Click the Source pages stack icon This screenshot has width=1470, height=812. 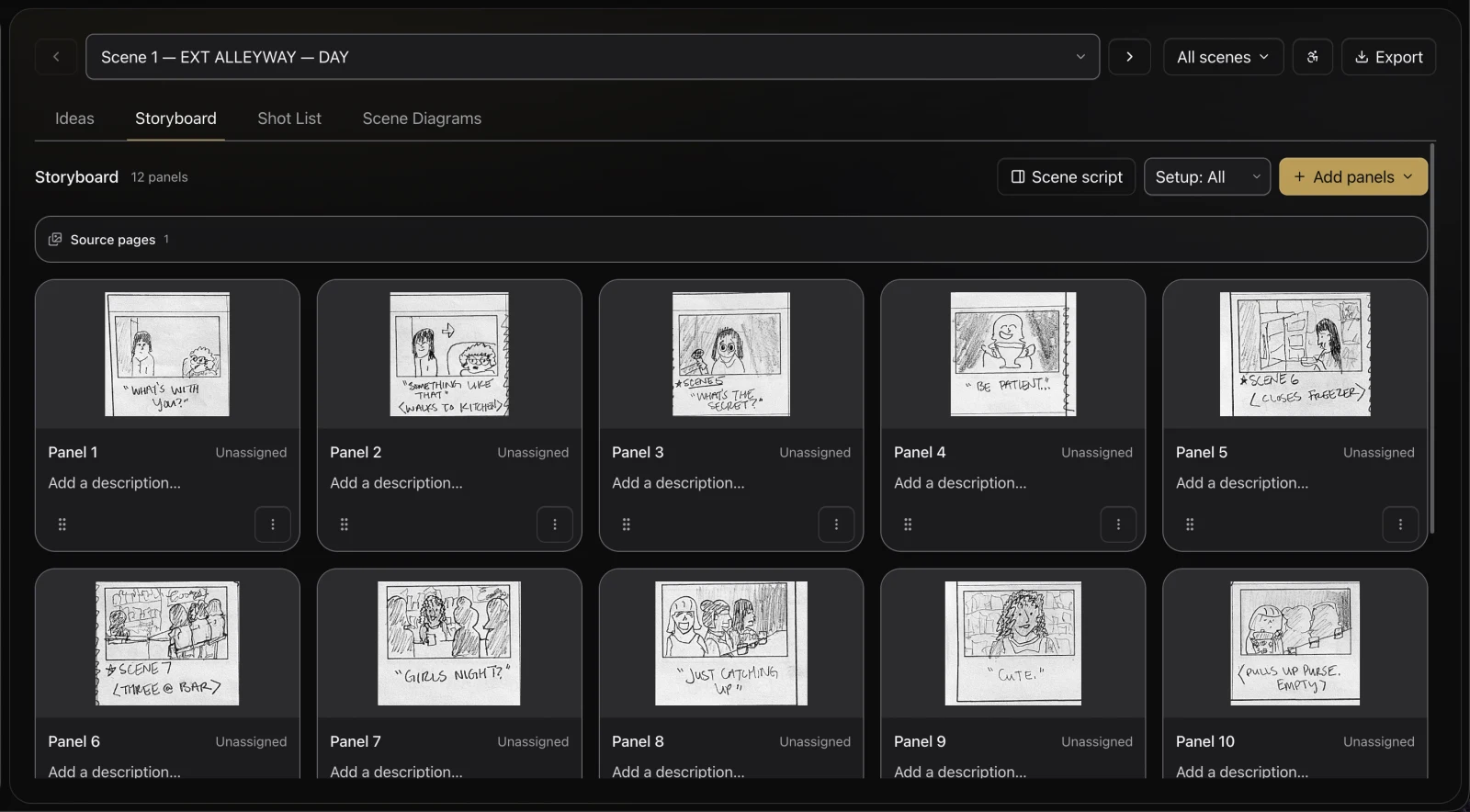[x=55, y=239]
